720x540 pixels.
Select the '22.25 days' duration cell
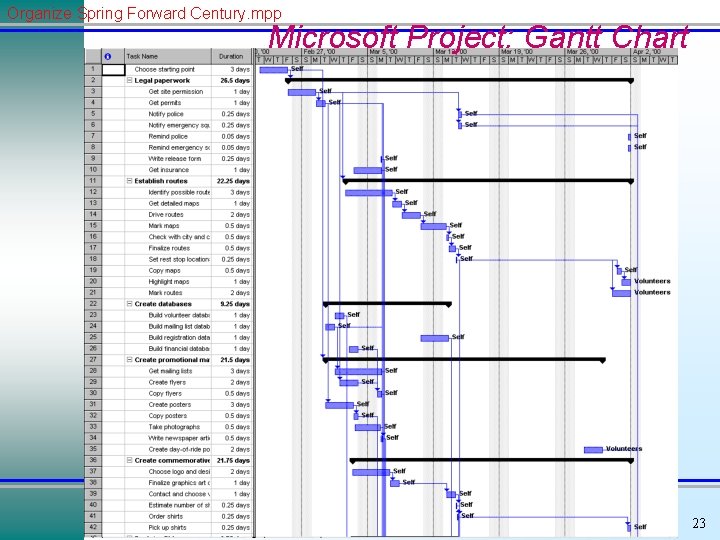(231, 181)
